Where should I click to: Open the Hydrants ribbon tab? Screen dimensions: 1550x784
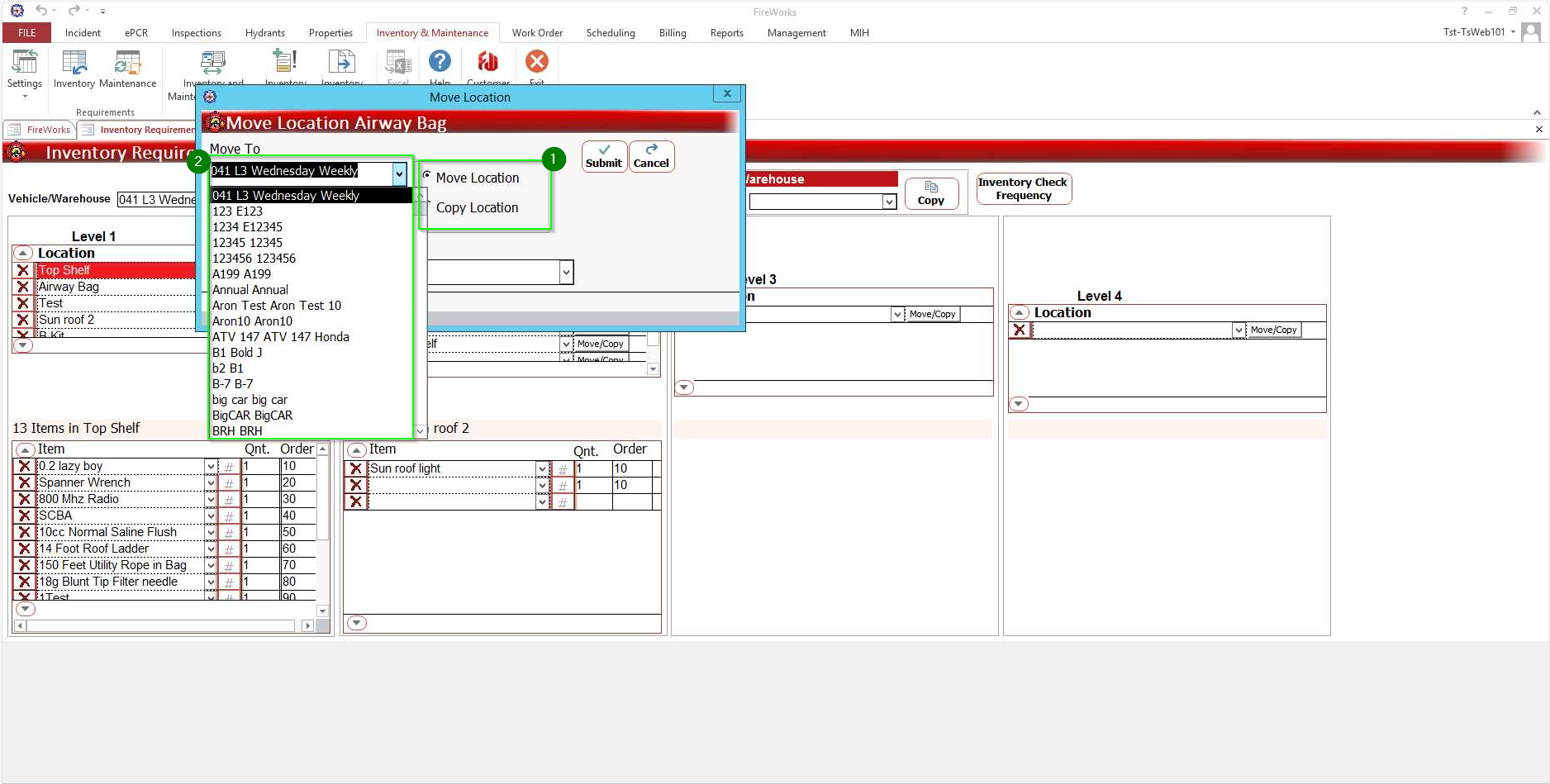coord(264,33)
